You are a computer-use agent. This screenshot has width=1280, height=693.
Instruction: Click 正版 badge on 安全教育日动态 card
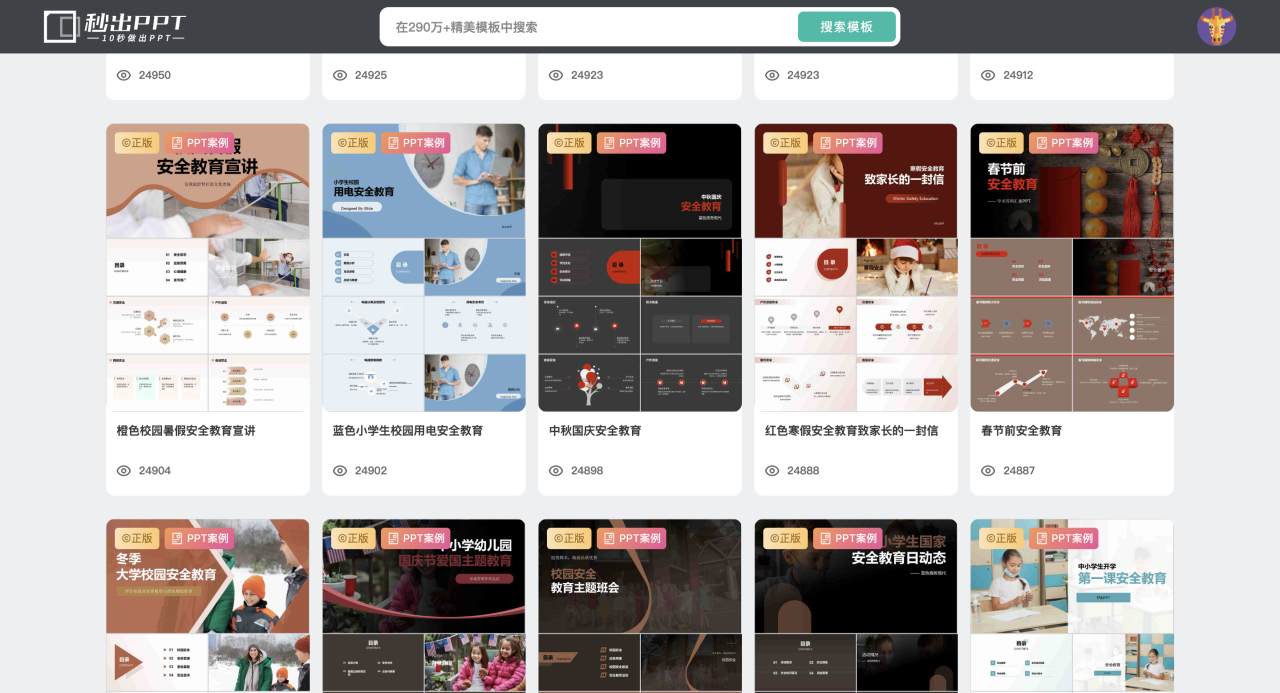(x=785, y=538)
